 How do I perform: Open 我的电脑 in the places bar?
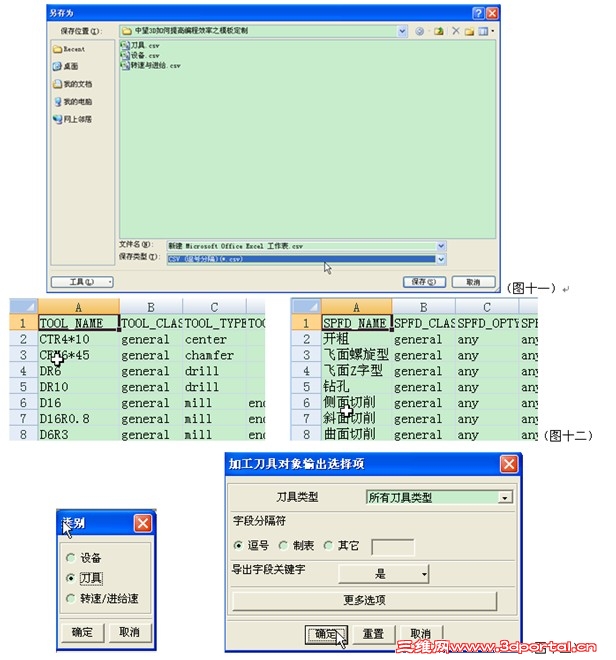pyautogui.click(x=72, y=102)
